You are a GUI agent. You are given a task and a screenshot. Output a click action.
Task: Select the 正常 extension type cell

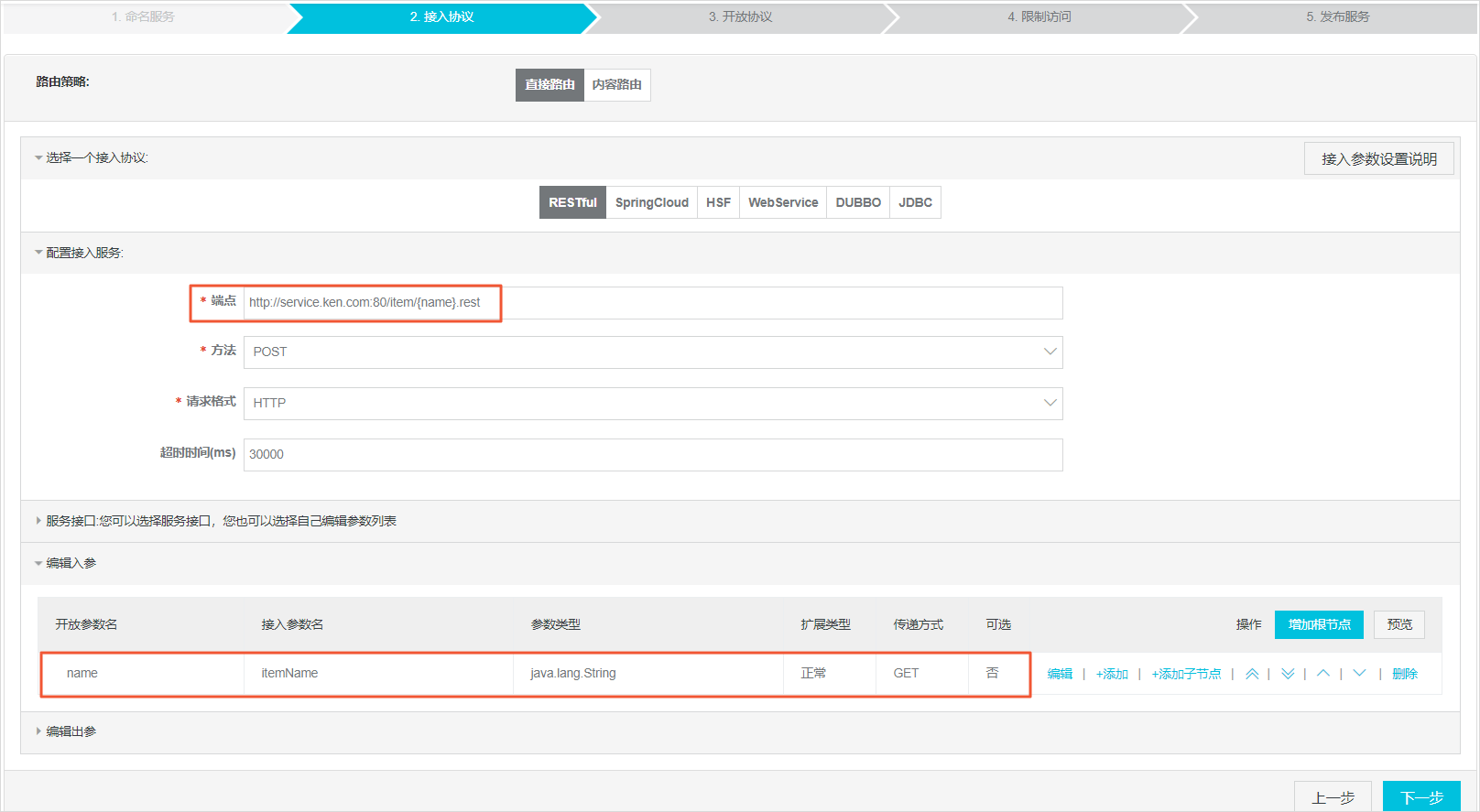[x=830, y=674]
